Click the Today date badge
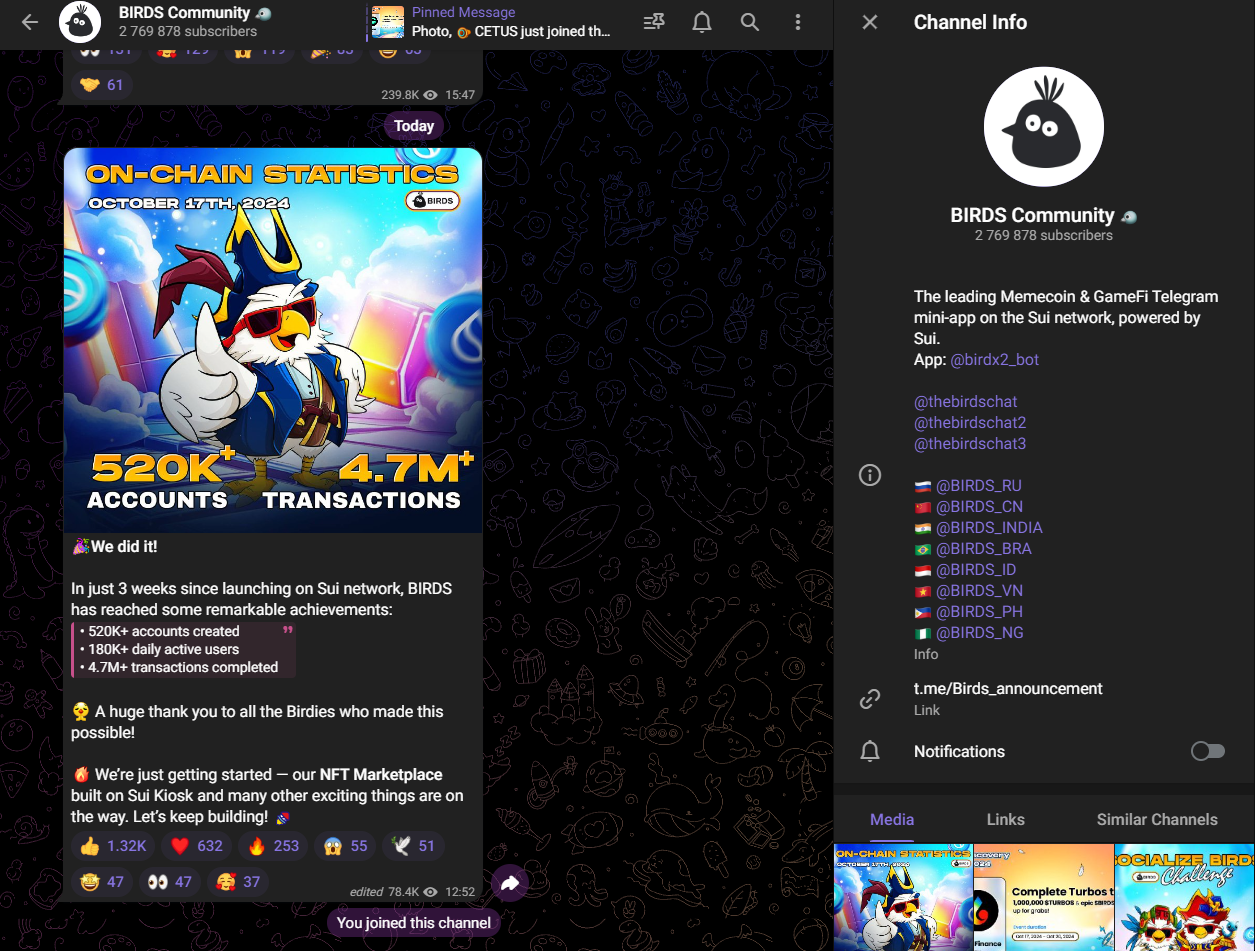This screenshot has width=1255, height=951. [x=414, y=126]
